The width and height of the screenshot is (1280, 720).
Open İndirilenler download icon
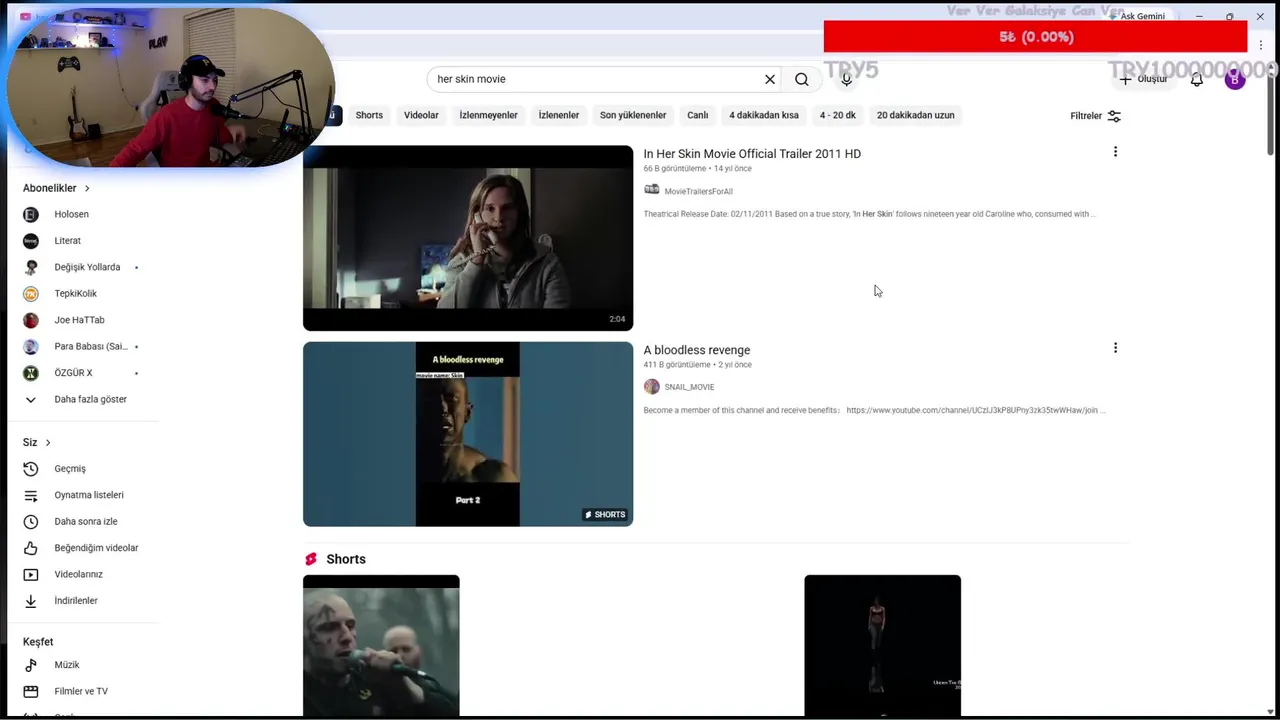coord(31,601)
